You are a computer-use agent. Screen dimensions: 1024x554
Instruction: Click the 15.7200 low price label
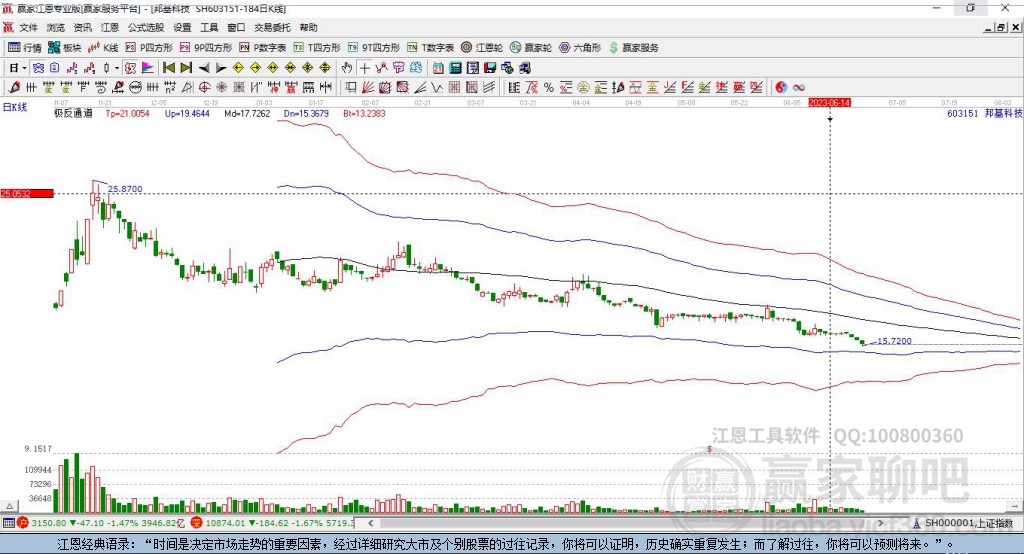(894, 341)
